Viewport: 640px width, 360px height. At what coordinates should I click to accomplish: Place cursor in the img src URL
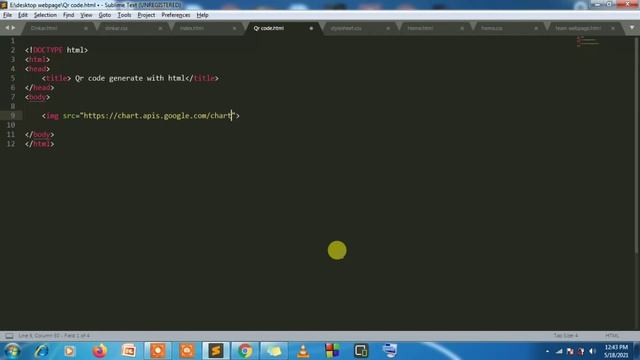[158, 116]
